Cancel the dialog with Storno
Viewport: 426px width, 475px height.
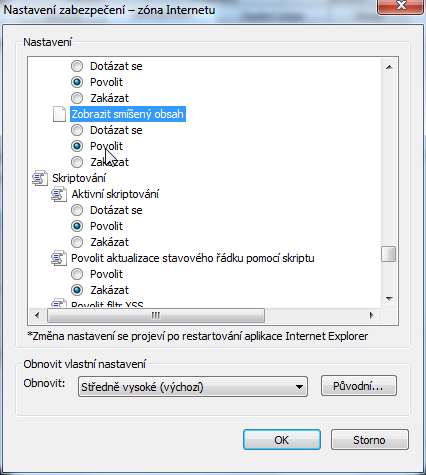(370, 440)
